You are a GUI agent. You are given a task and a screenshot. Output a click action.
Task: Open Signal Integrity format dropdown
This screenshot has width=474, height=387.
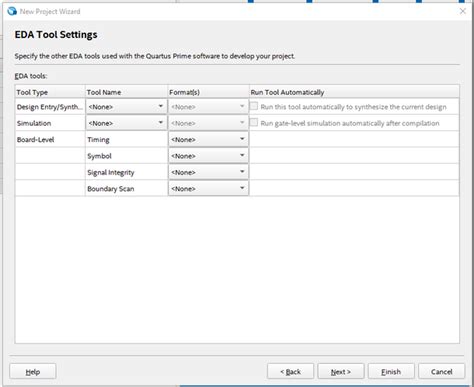click(208, 172)
